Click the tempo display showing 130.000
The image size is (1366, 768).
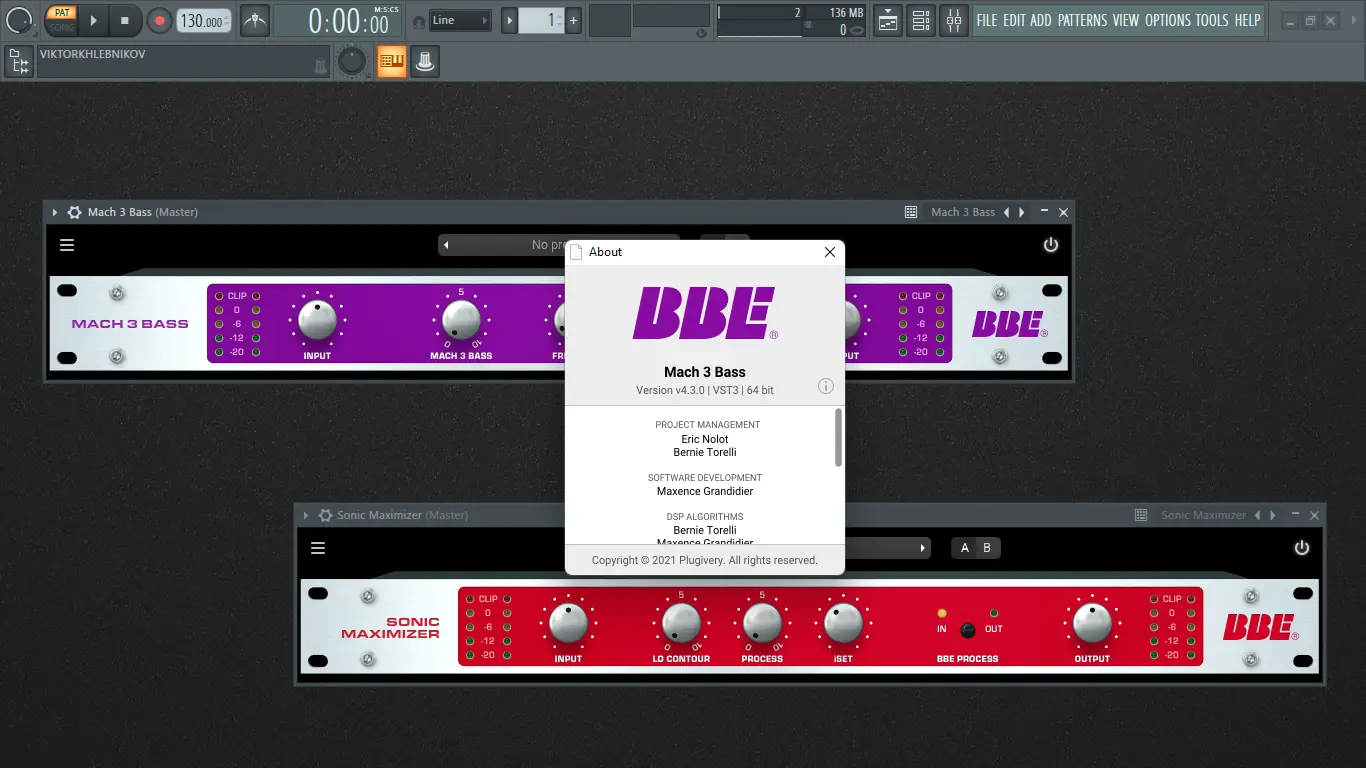click(202, 20)
